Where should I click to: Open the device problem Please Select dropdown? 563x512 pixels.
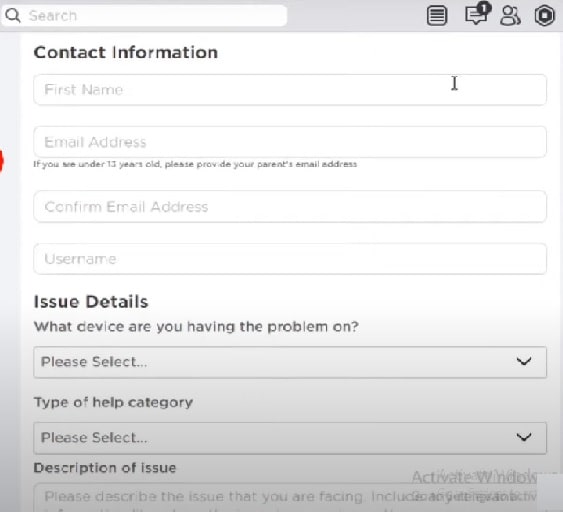[x=290, y=362]
